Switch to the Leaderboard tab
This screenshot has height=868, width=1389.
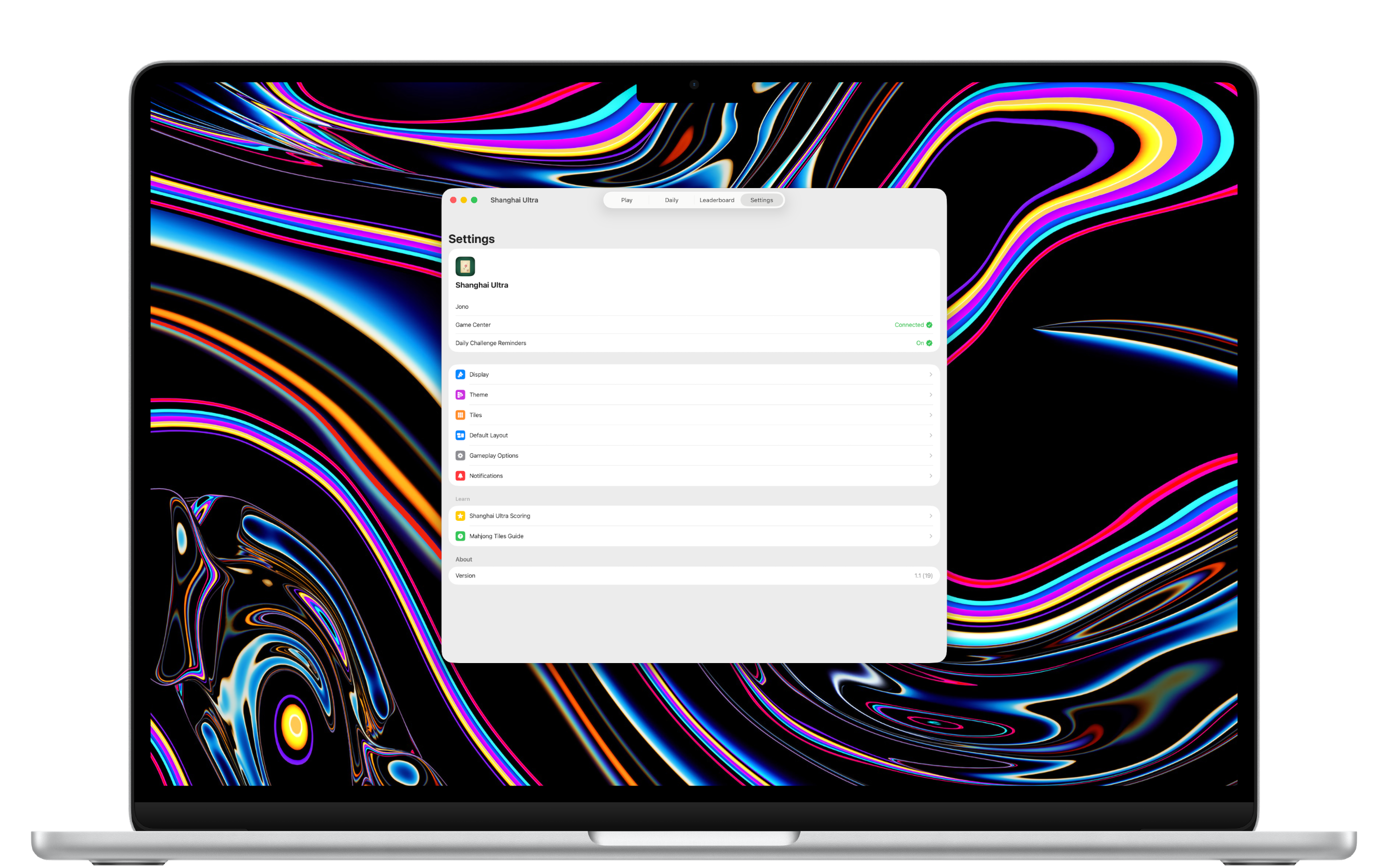coord(717,200)
